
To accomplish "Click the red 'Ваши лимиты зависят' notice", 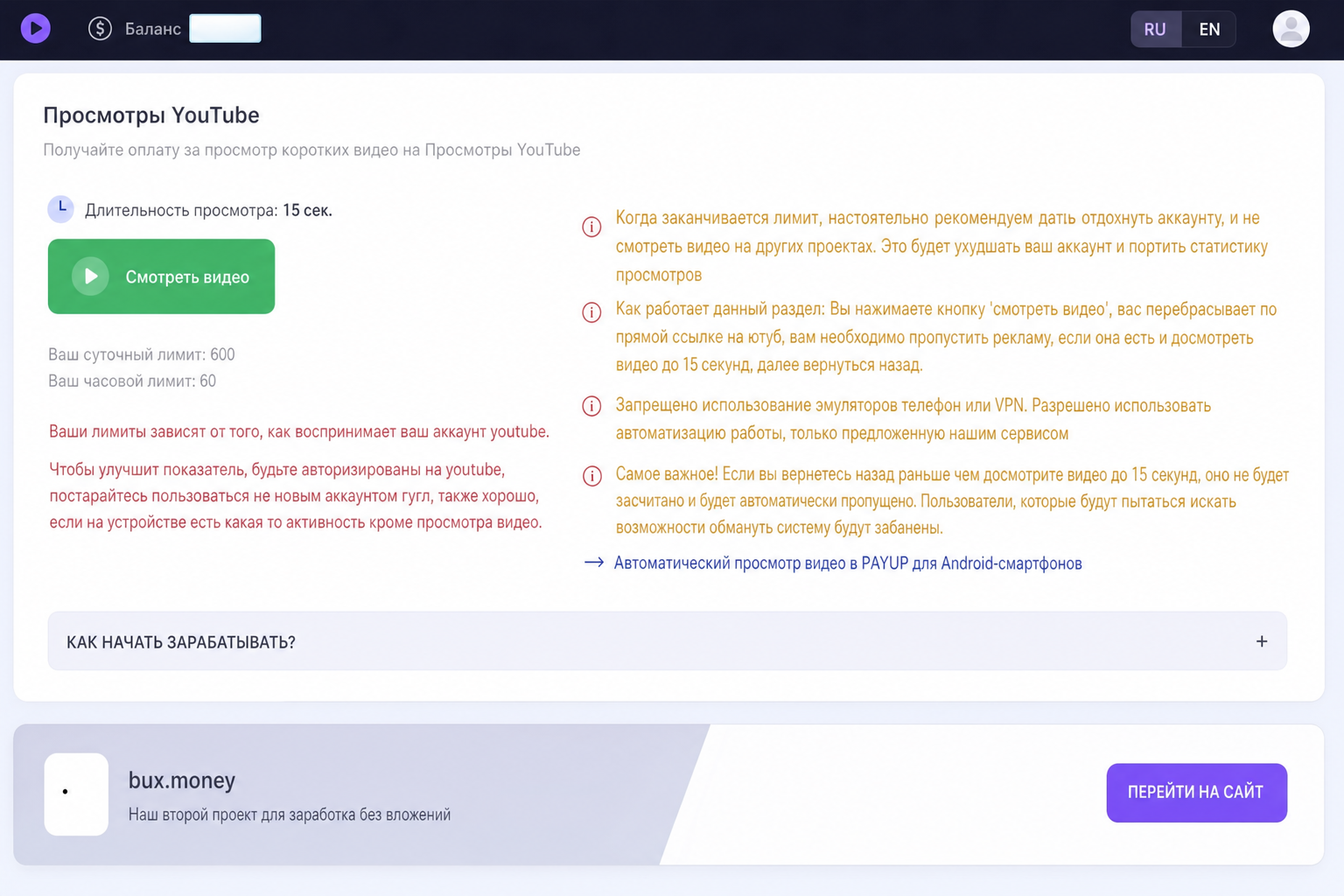I will click(x=299, y=431).
